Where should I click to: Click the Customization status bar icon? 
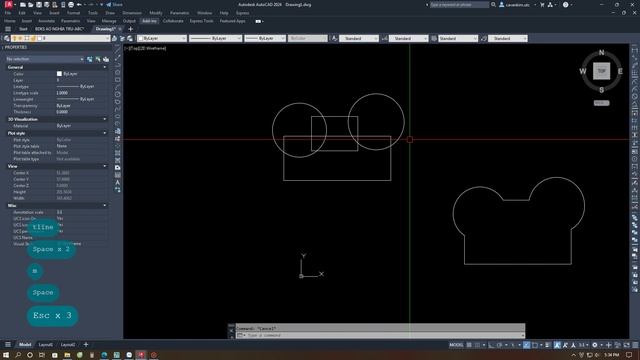coord(635,345)
